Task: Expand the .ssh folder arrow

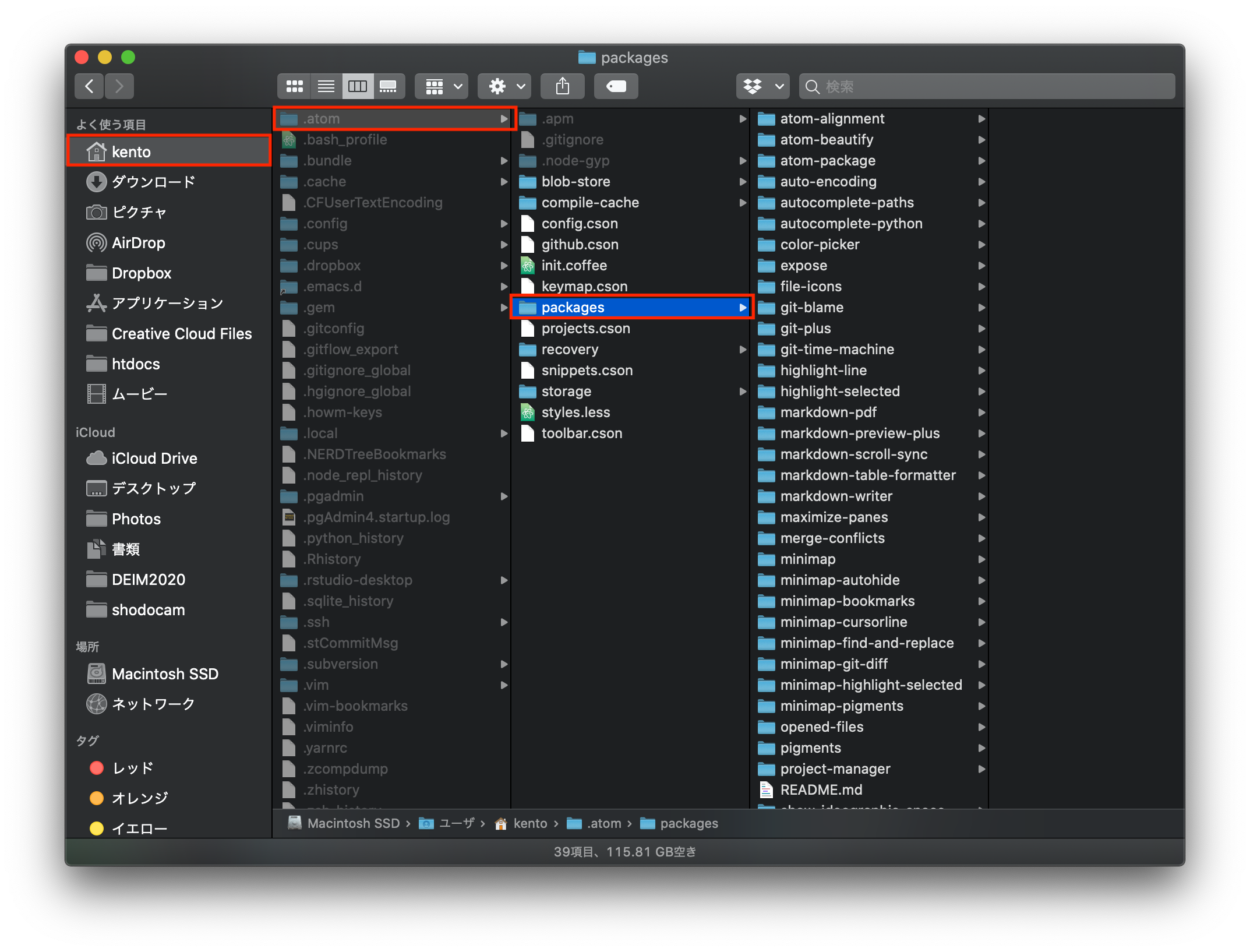Action: click(x=504, y=622)
